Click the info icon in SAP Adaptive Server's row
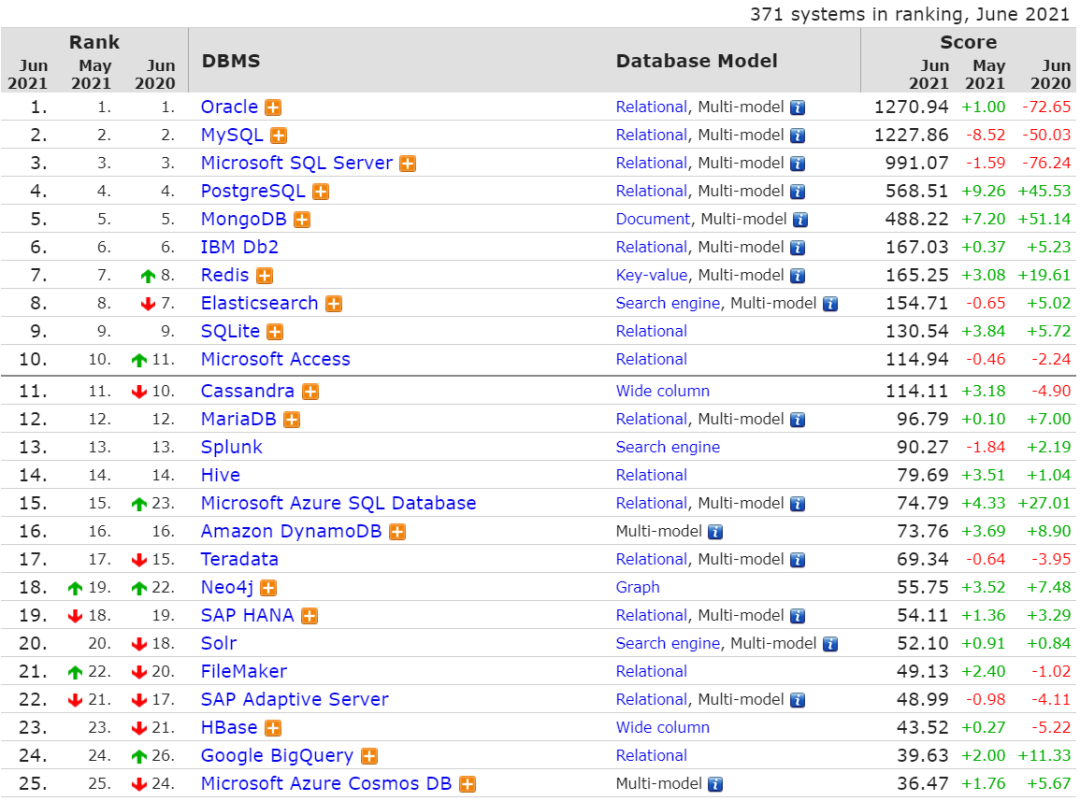The height and width of the screenshot is (801, 1080). point(798,700)
